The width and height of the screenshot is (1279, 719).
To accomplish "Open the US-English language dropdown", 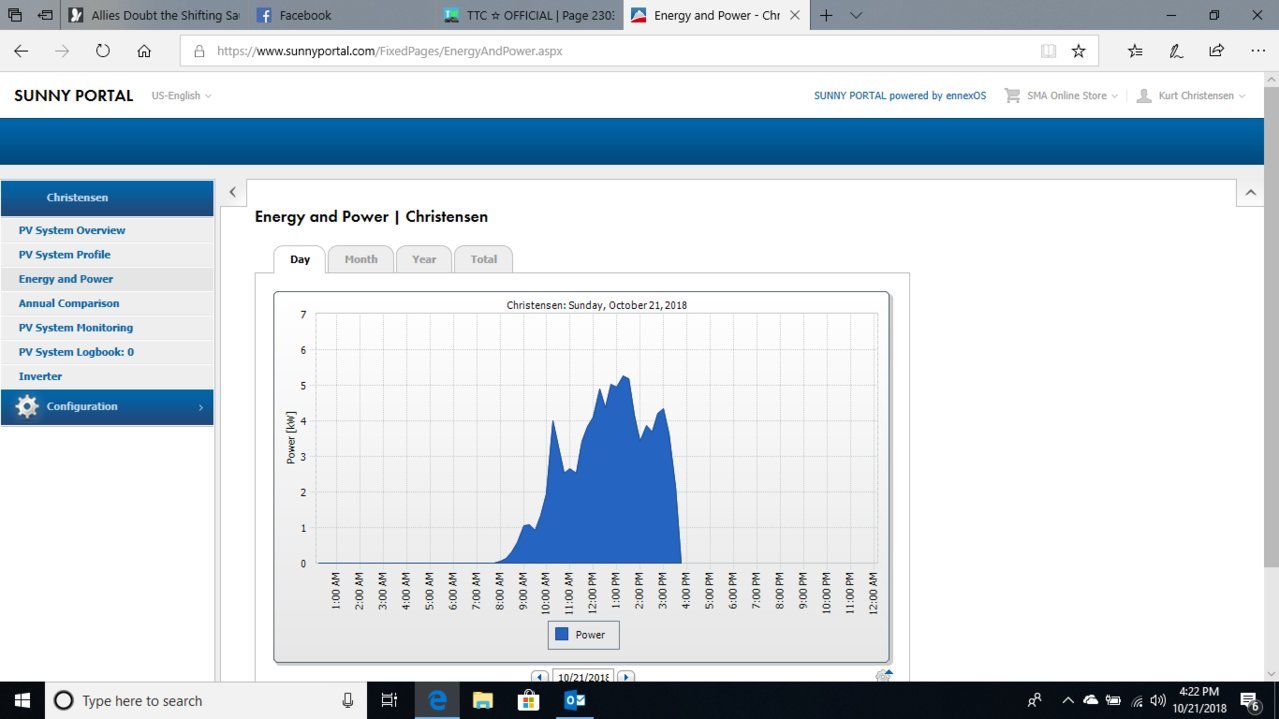I will coord(181,96).
